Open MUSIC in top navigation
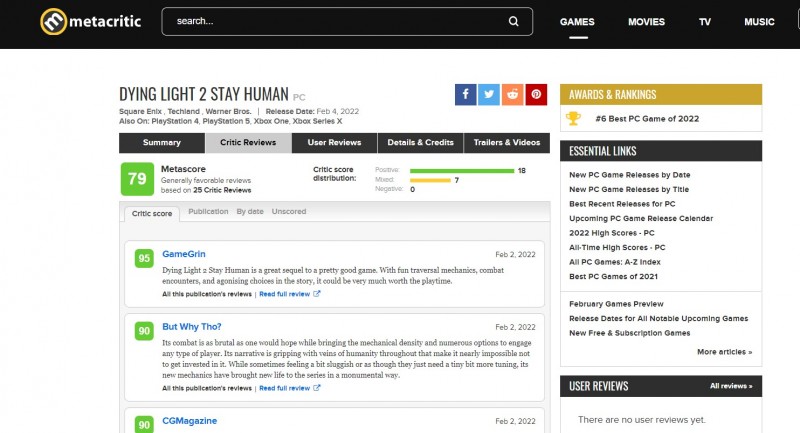 759,21
